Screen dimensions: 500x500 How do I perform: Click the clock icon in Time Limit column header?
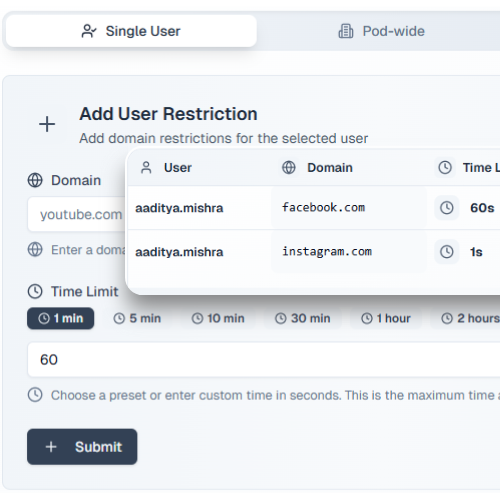coord(445,168)
